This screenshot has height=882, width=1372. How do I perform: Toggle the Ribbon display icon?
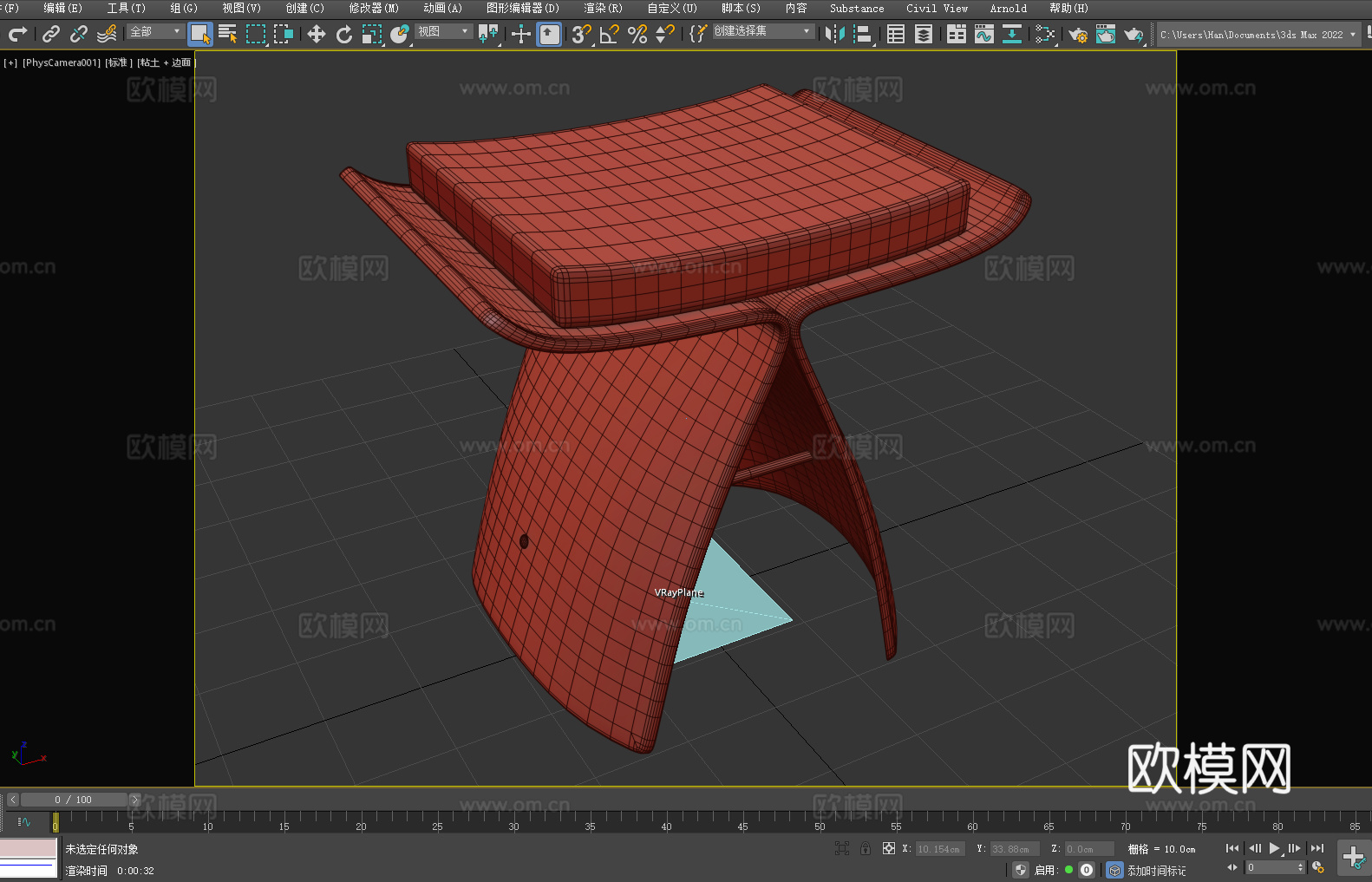[957, 34]
